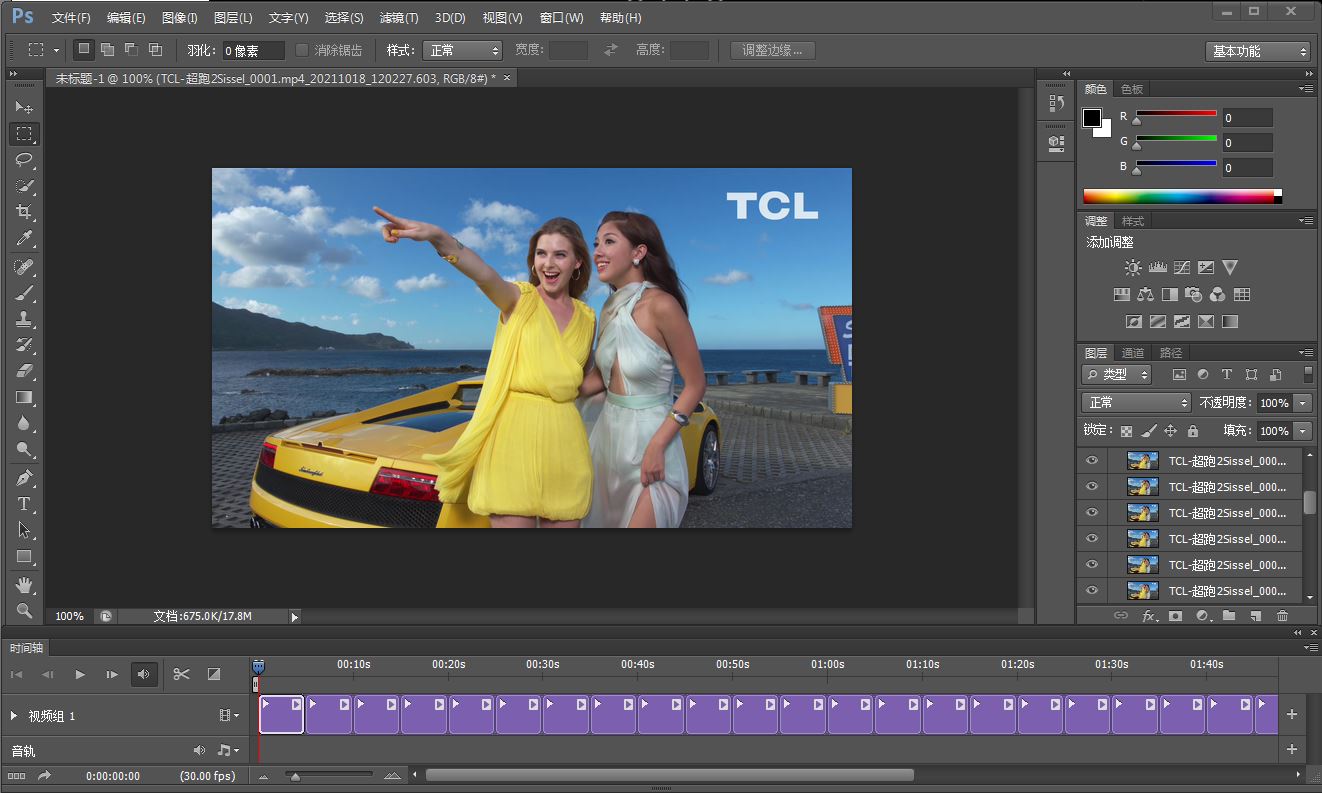Select the Lasso tool
This screenshot has width=1322, height=793.
click(24, 160)
